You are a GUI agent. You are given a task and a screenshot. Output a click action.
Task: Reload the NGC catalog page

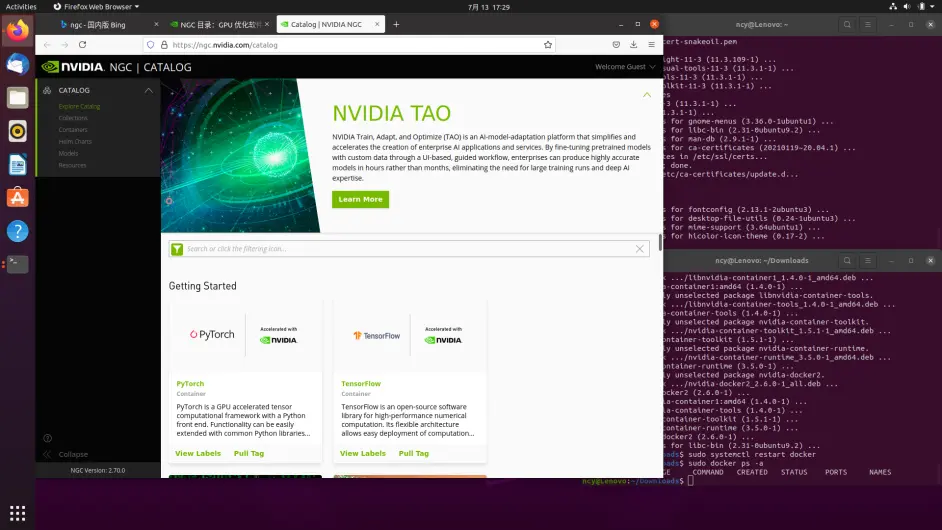coord(82,45)
